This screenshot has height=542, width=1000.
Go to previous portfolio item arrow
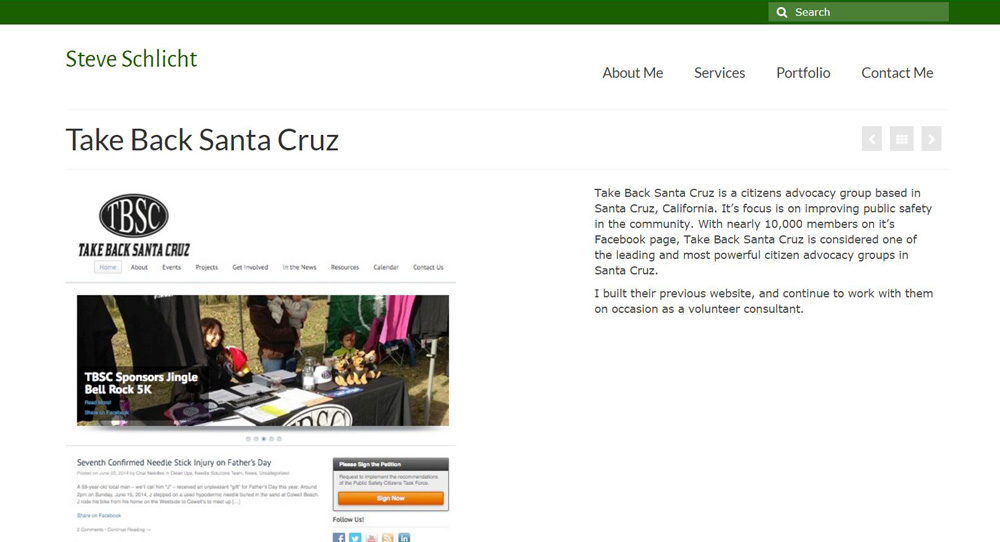(x=872, y=139)
